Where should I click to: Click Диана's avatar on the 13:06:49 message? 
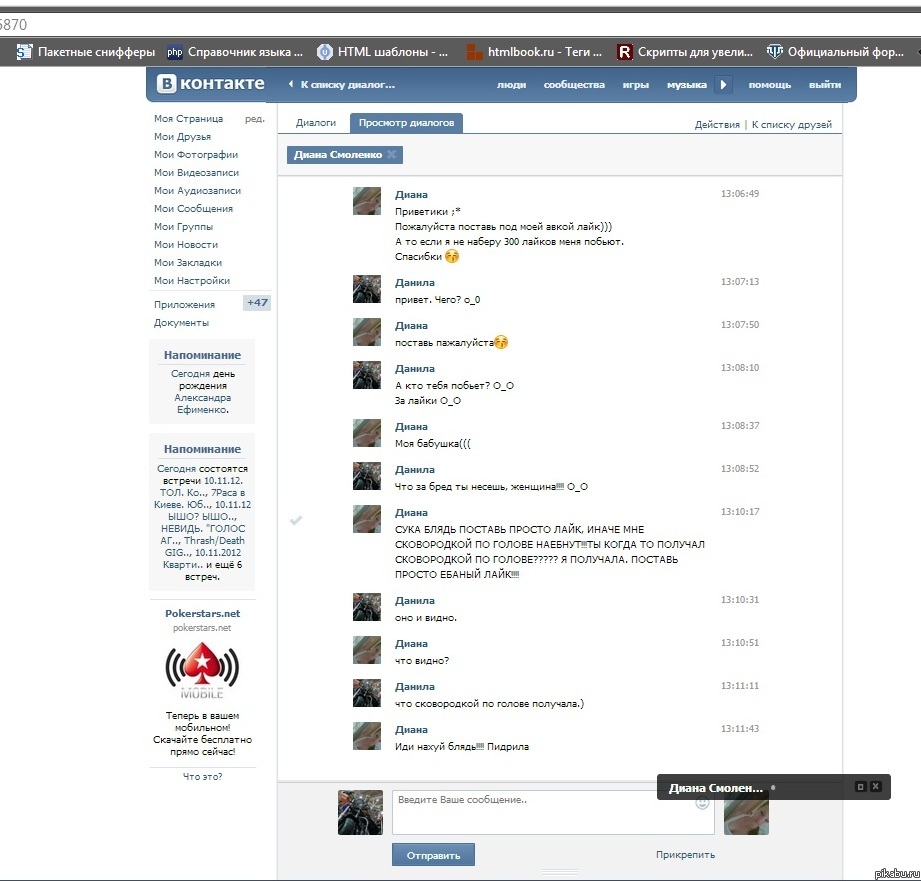(x=367, y=201)
